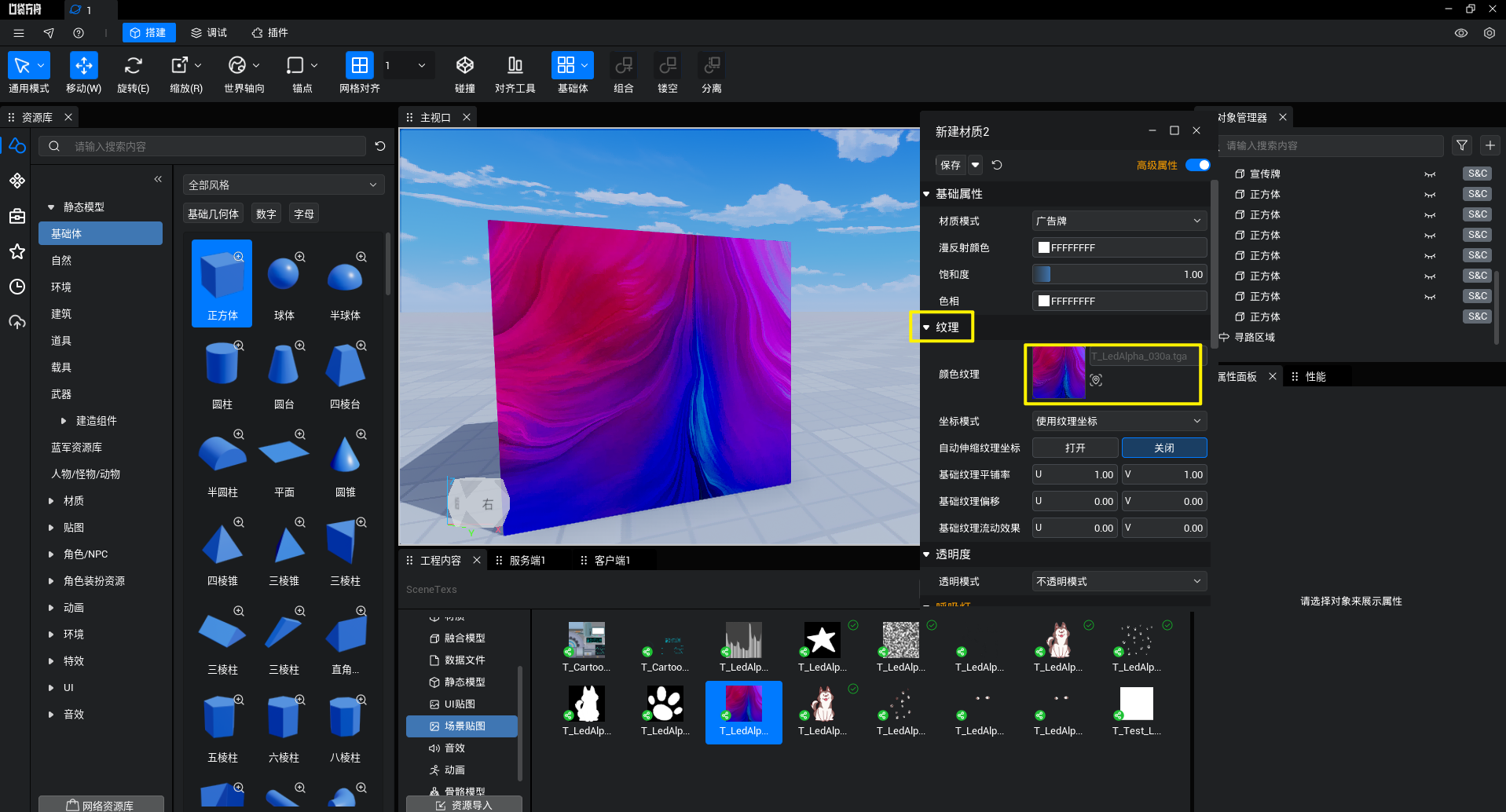Collapse the 纹理 section
Screen dimensions: 1506x812
pyautogui.click(x=927, y=327)
